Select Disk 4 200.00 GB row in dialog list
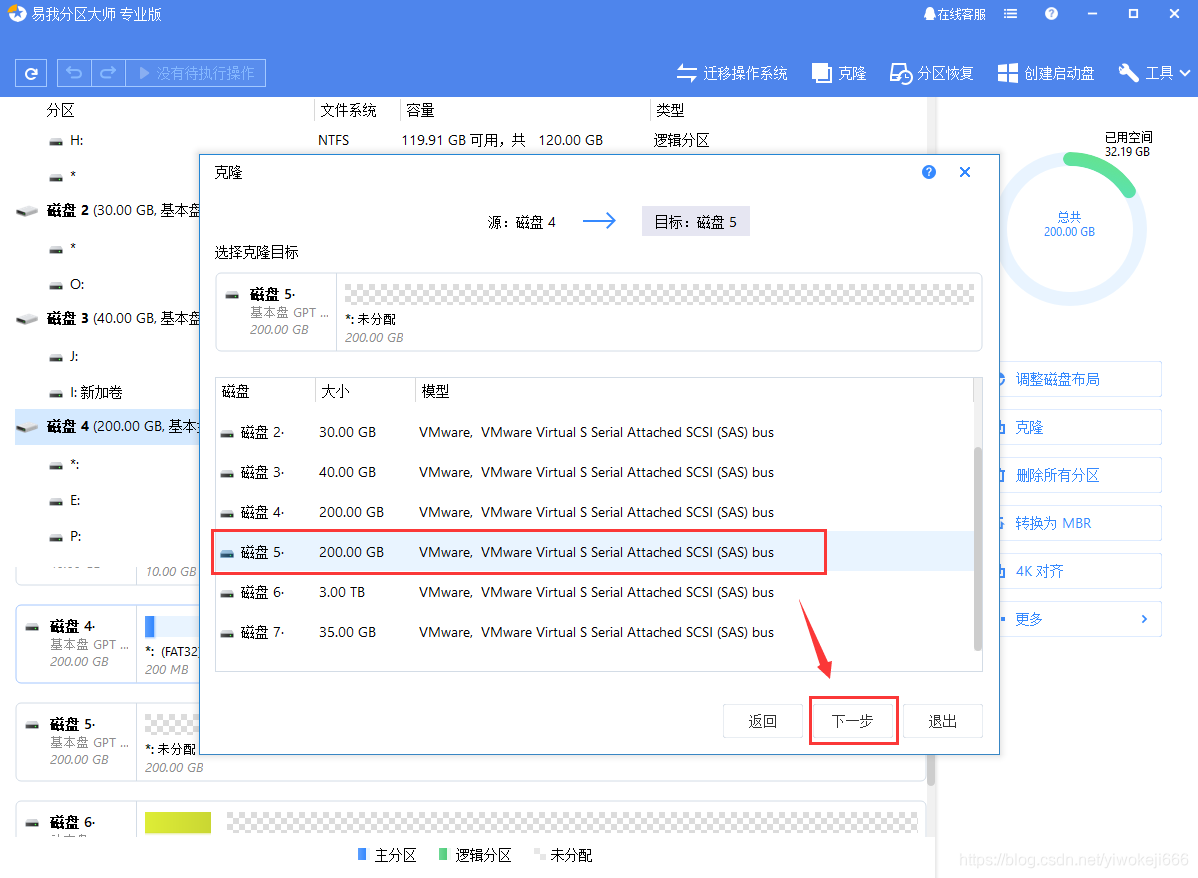 point(594,512)
